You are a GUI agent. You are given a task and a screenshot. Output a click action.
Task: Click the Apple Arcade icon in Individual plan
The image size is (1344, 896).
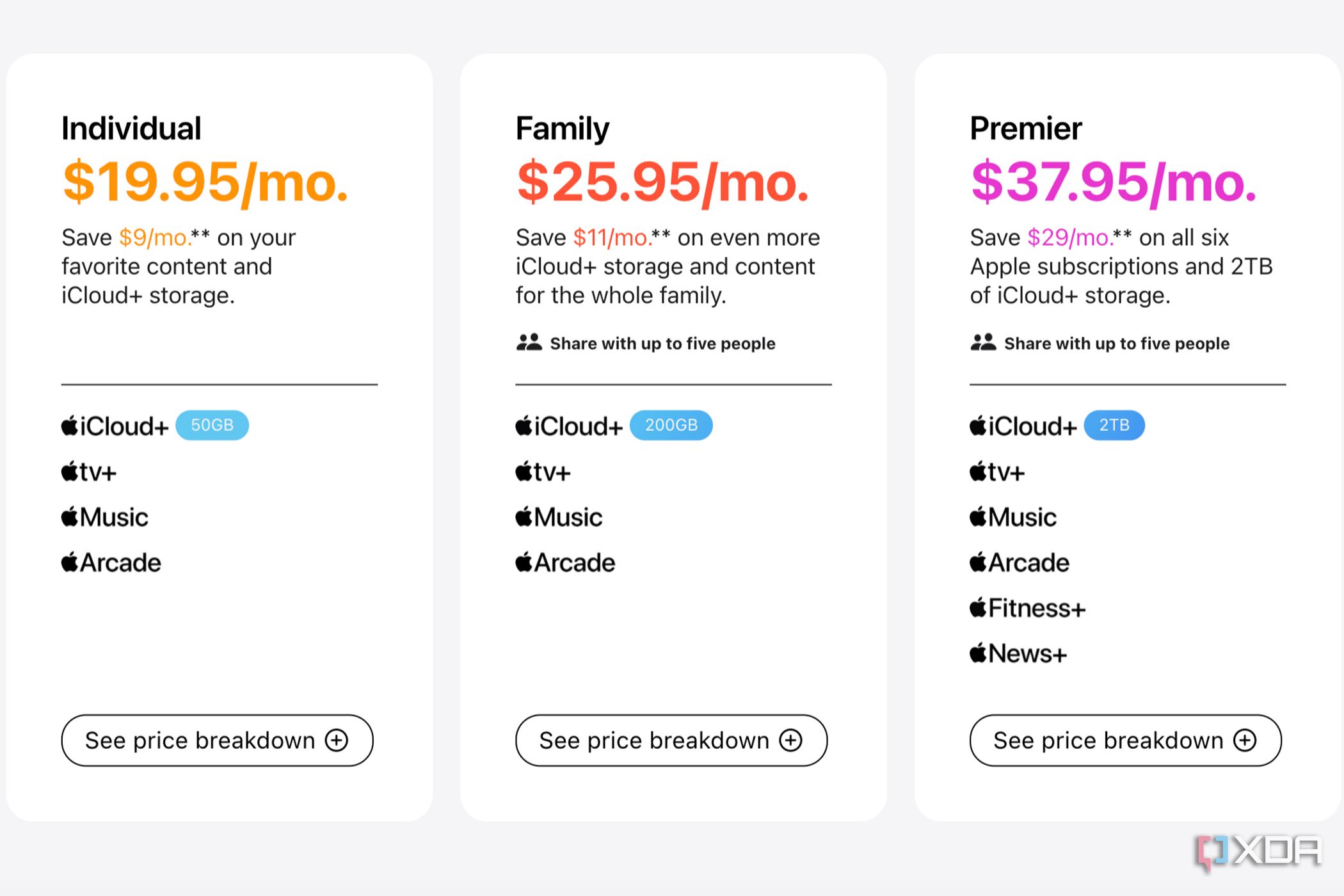(x=69, y=563)
